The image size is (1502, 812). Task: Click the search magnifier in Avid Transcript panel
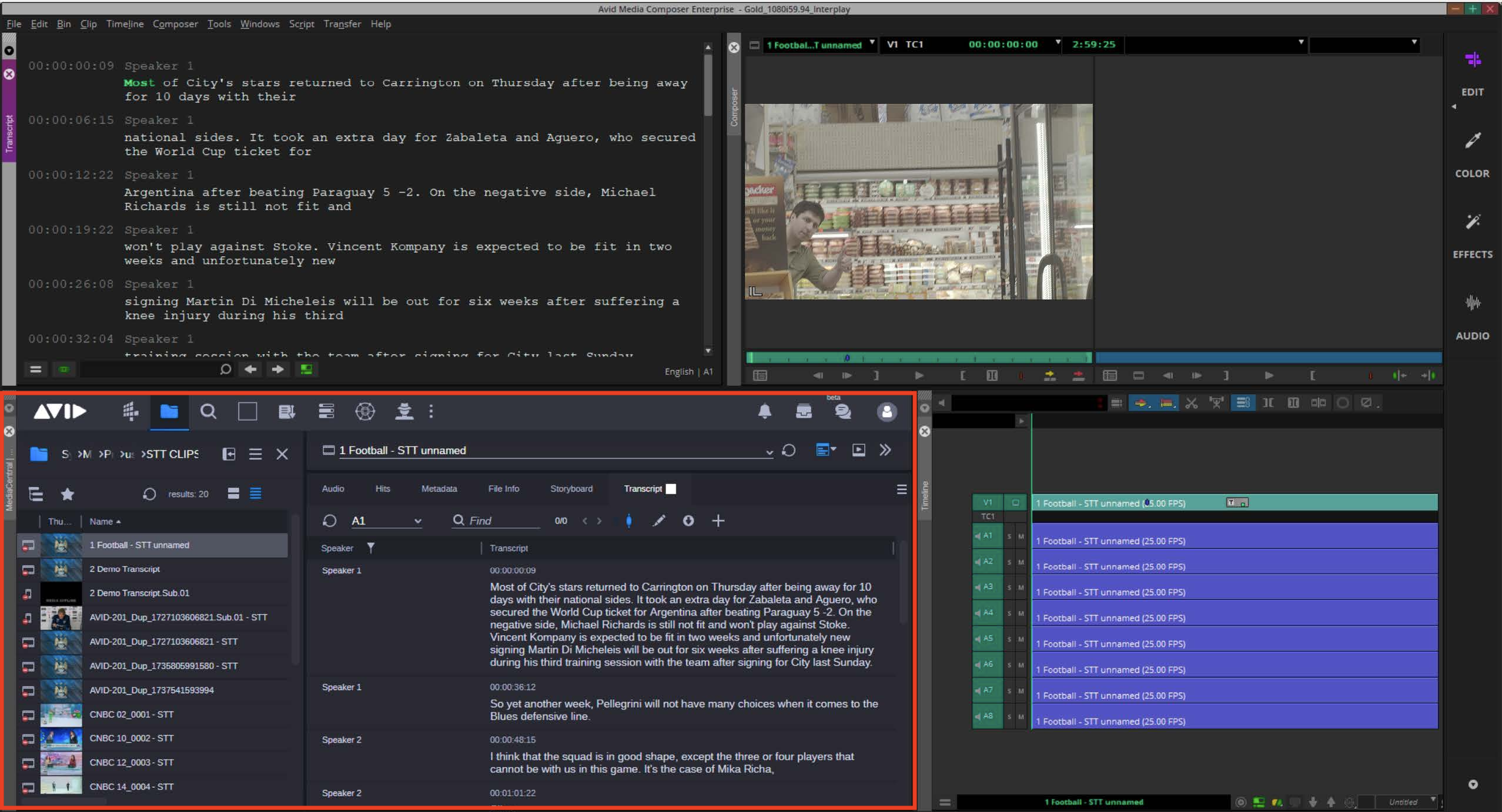tap(225, 370)
